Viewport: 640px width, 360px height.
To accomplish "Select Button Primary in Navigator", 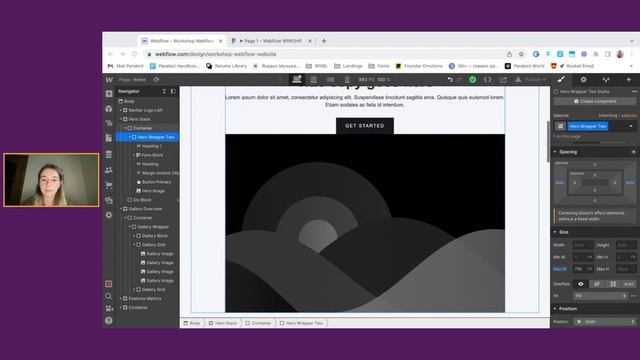I will click(156, 182).
